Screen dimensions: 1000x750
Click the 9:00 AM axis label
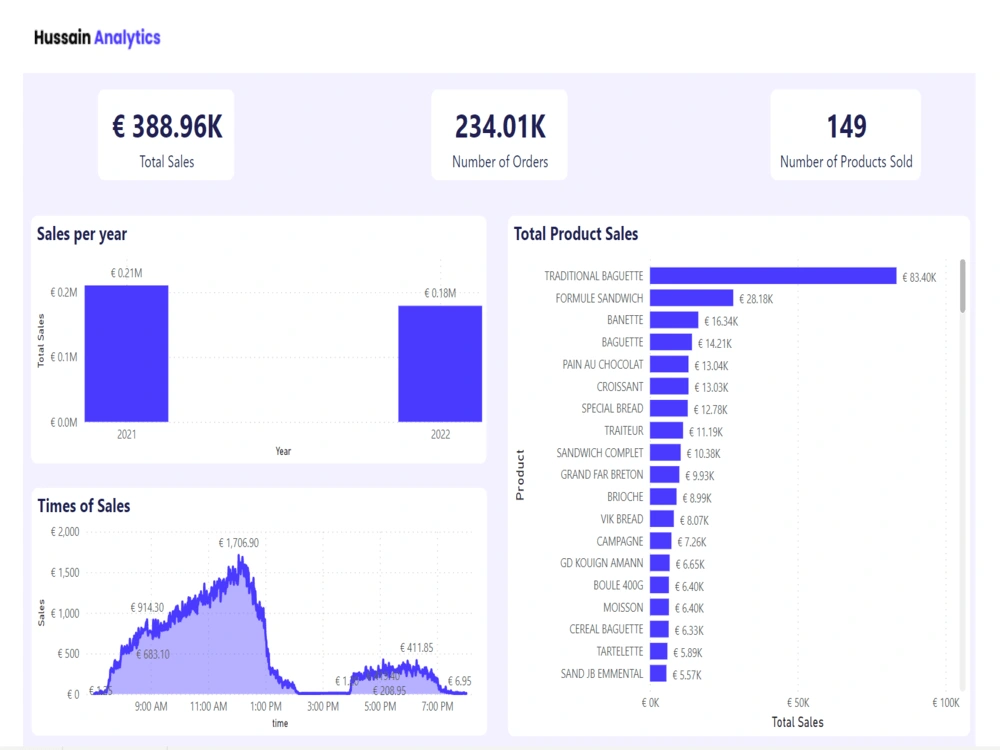click(x=149, y=705)
